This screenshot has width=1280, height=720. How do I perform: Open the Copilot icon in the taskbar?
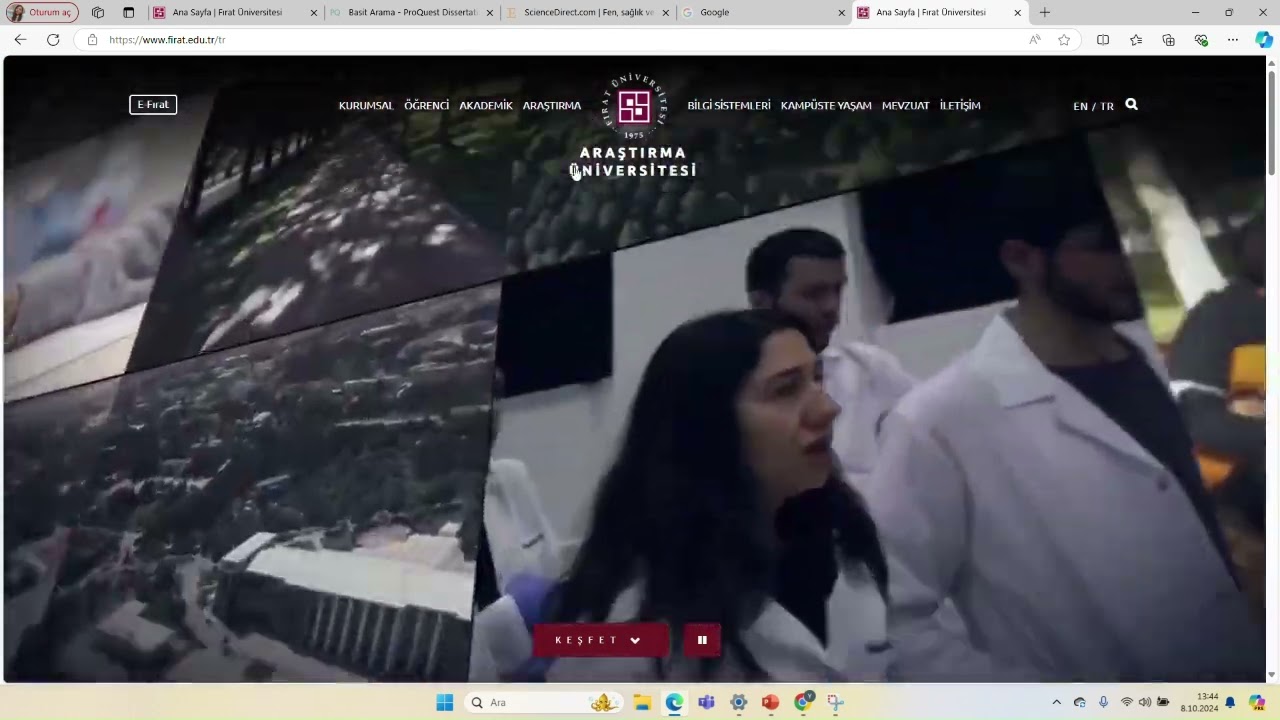coord(1257,702)
